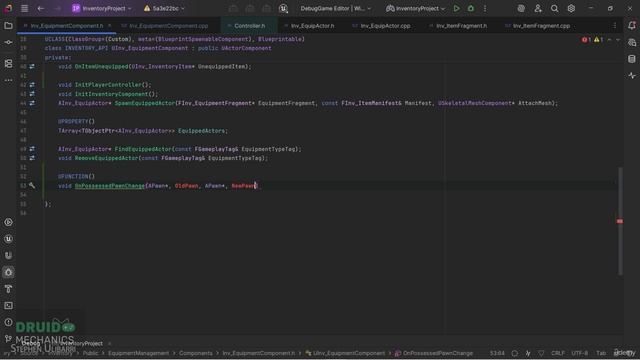Screen dimensions: 640x360
Task: Run the project with the green play icon
Action: pos(456,8)
